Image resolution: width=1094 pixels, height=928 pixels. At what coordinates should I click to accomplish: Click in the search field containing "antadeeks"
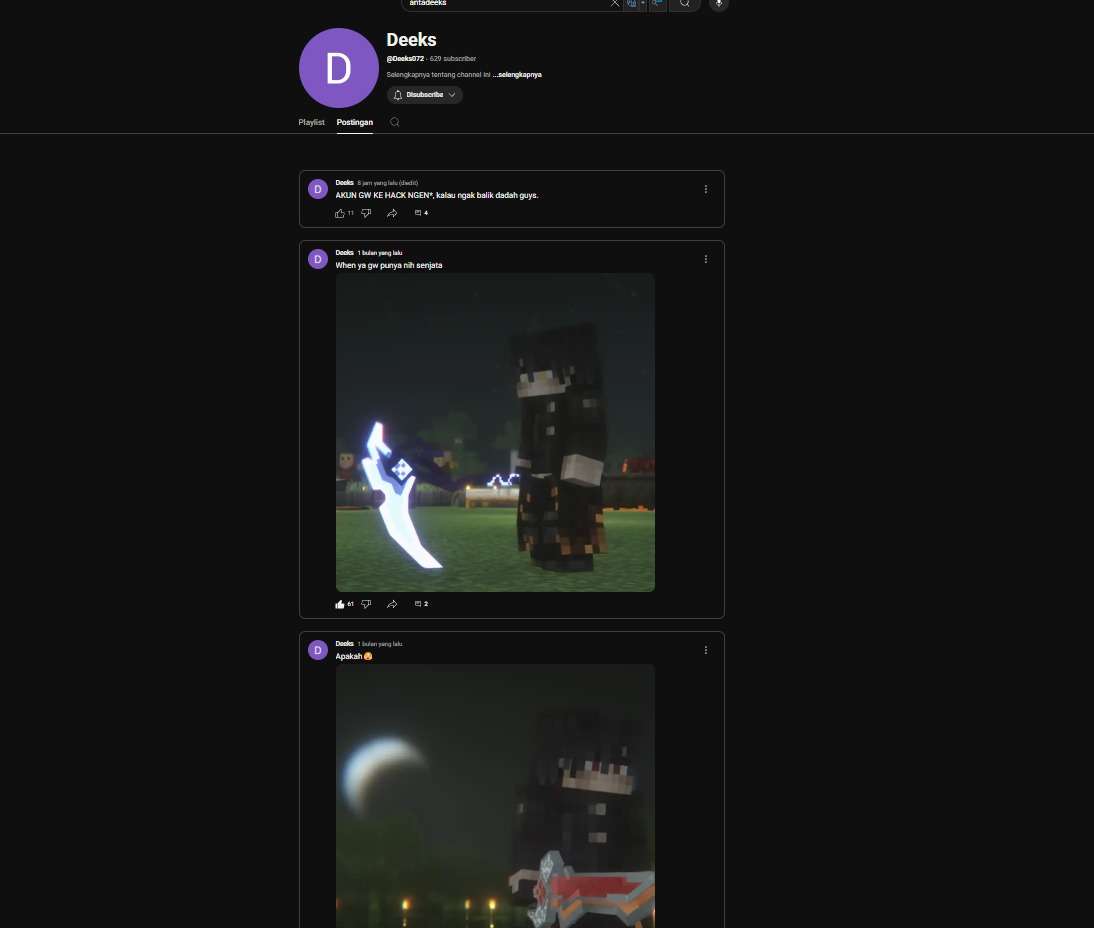coord(506,3)
